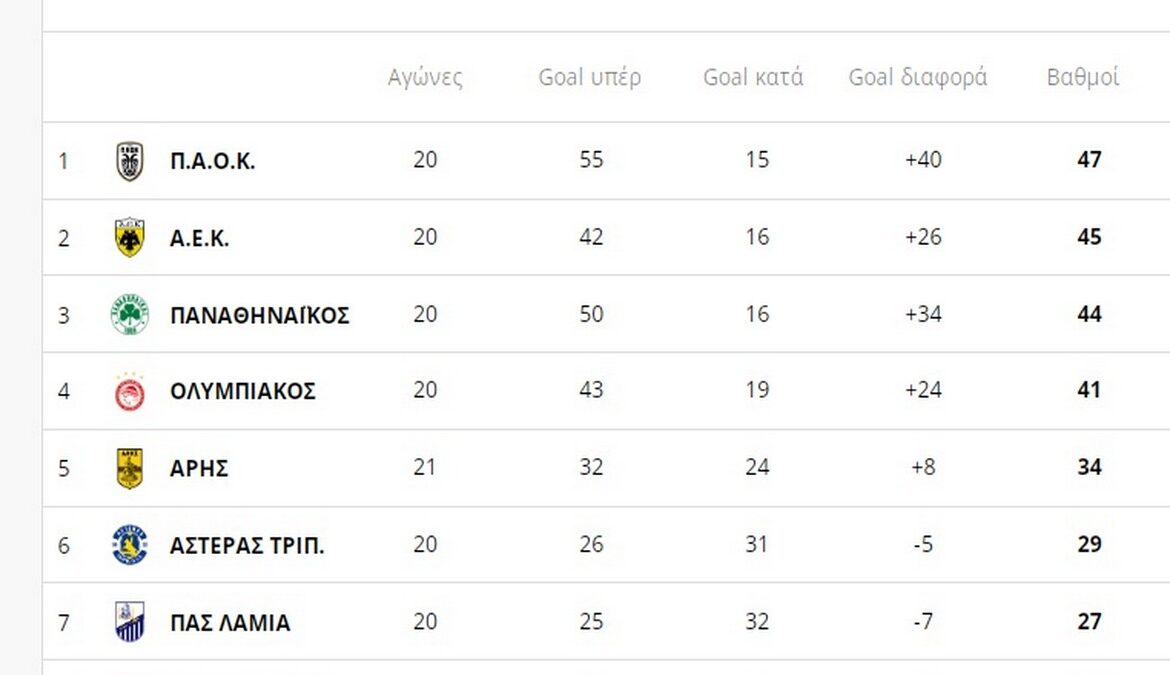
Task: Click the Αγώνες column header
Action: point(425,78)
